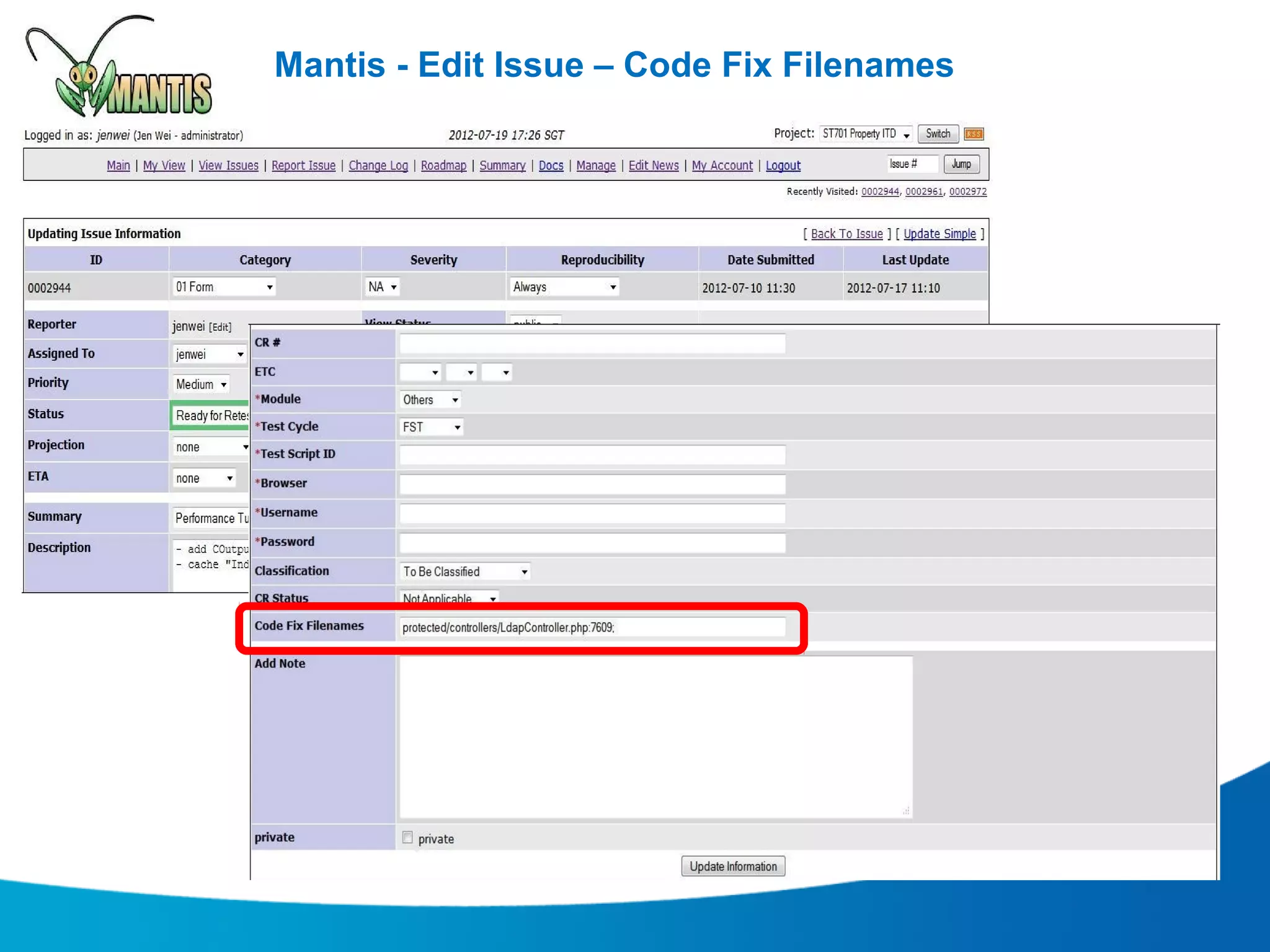The height and width of the screenshot is (952, 1270).
Task: Click the Summary field Performance Tu
Action: (211, 518)
